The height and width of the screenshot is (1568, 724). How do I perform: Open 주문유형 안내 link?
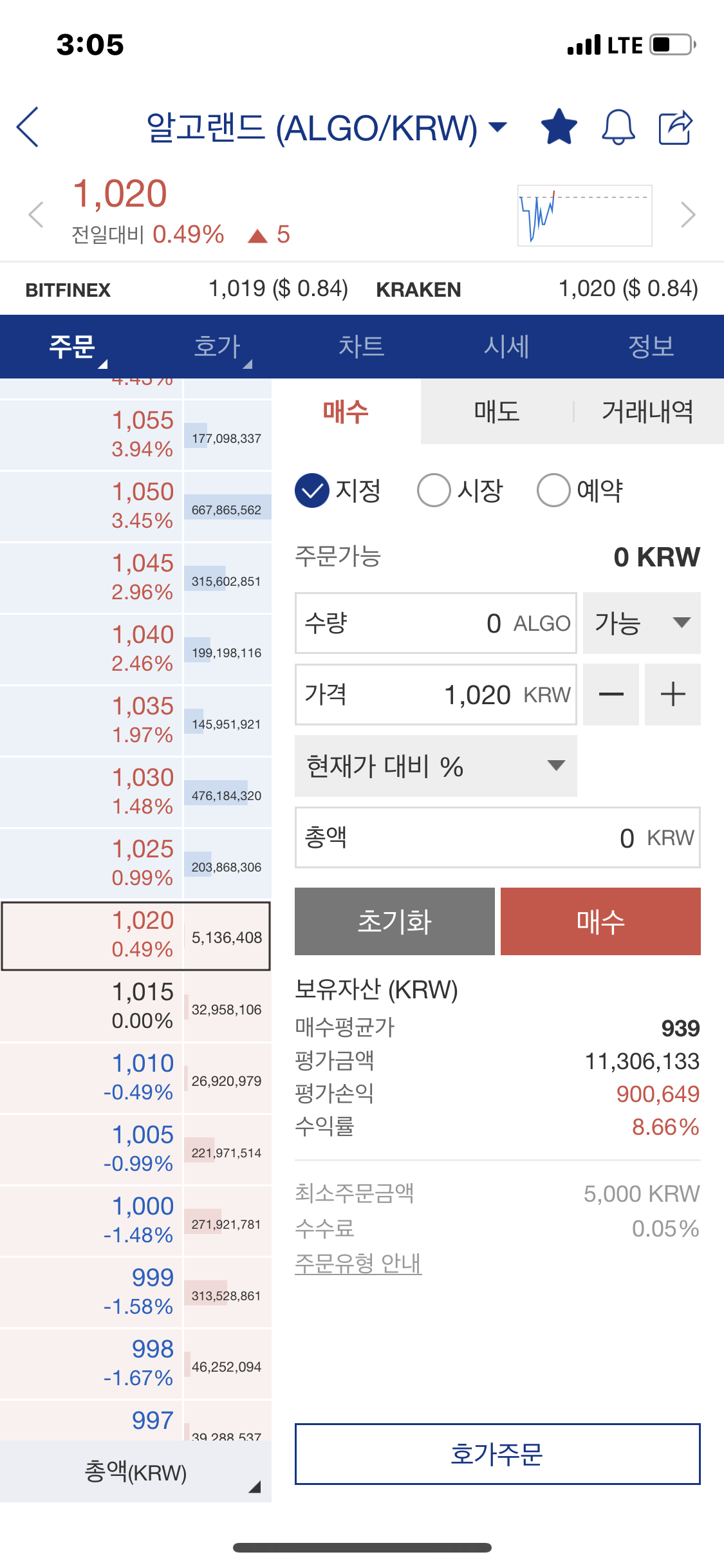tap(358, 1263)
